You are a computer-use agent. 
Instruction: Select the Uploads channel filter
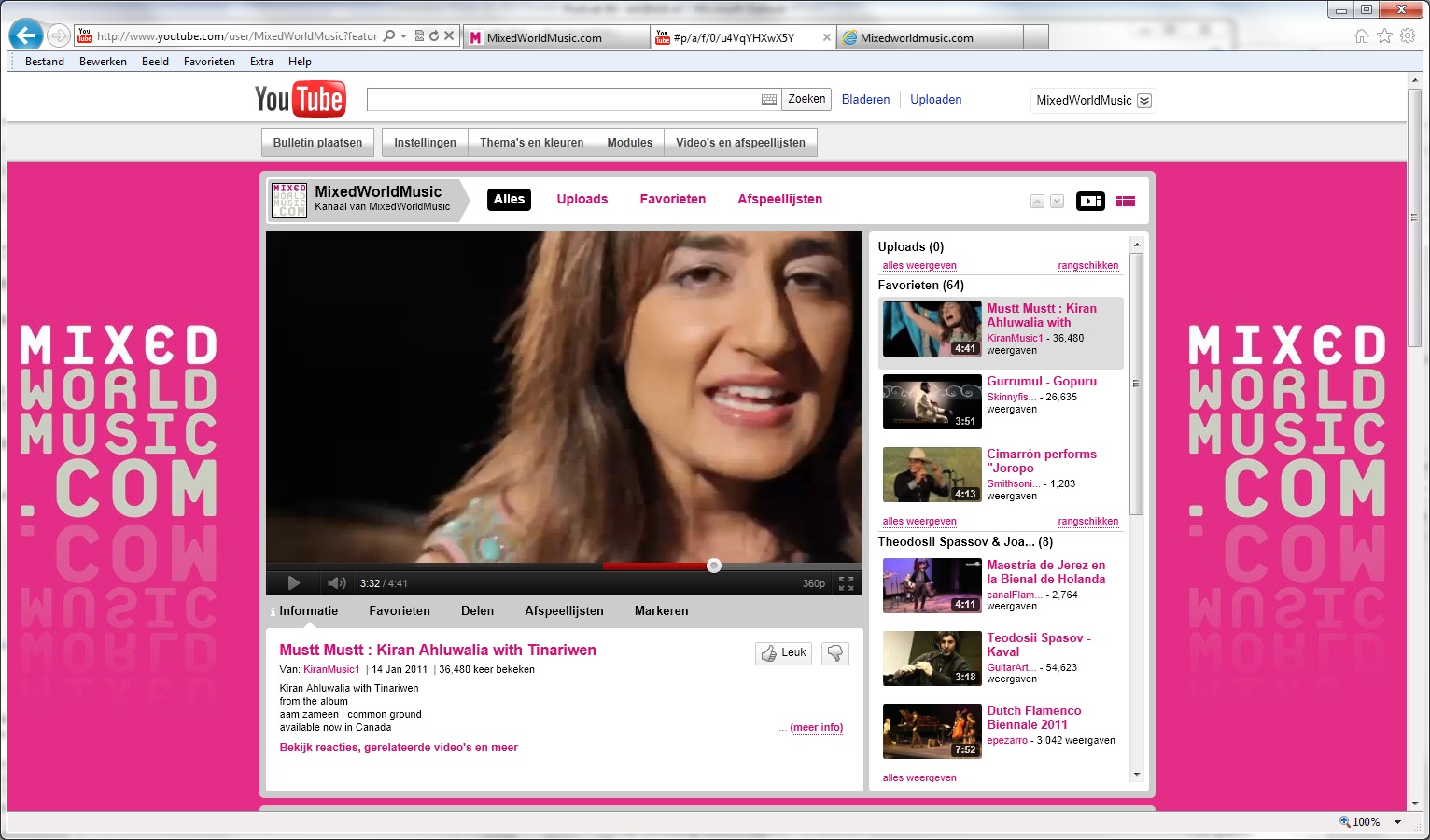point(582,199)
